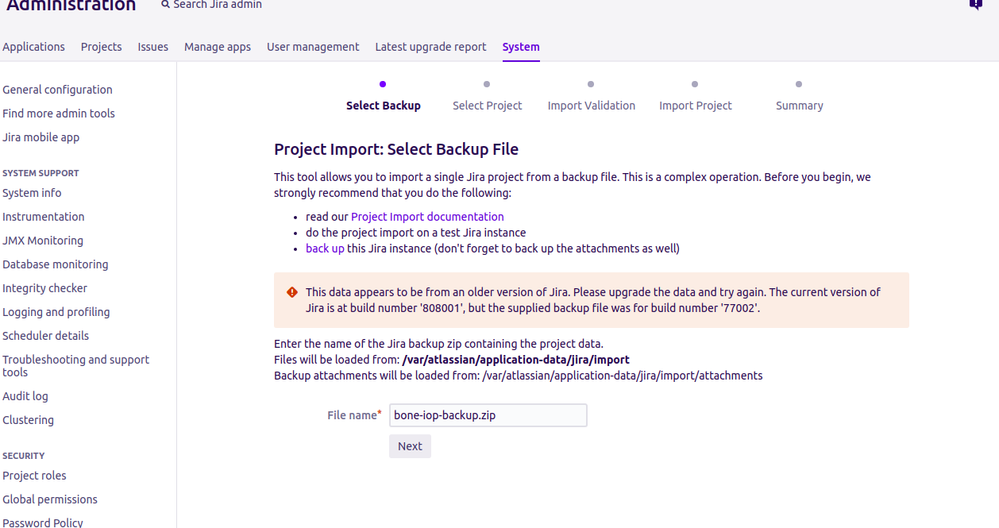999x528 pixels.
Task: Click the import directory path text
Action: point(515,360)
